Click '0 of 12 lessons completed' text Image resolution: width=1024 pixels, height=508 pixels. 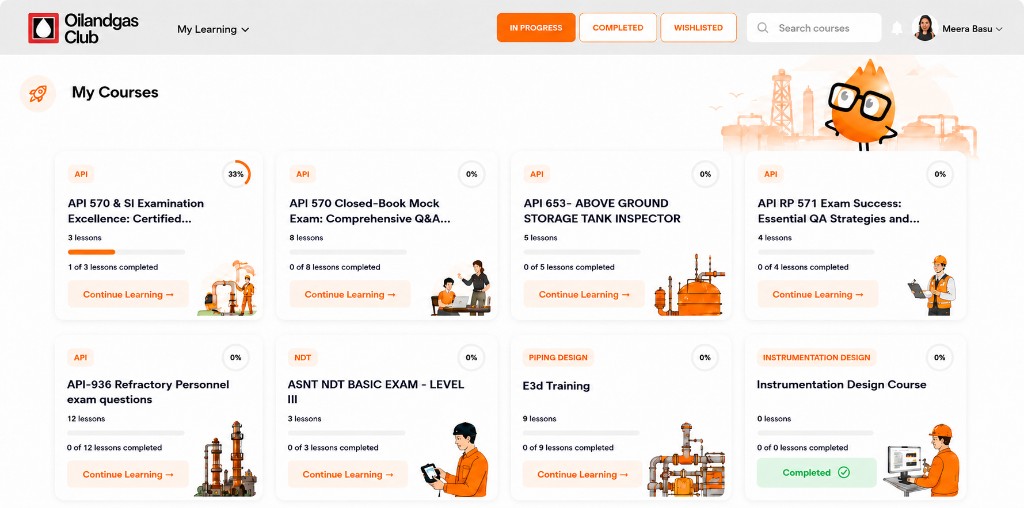[114, 448]
